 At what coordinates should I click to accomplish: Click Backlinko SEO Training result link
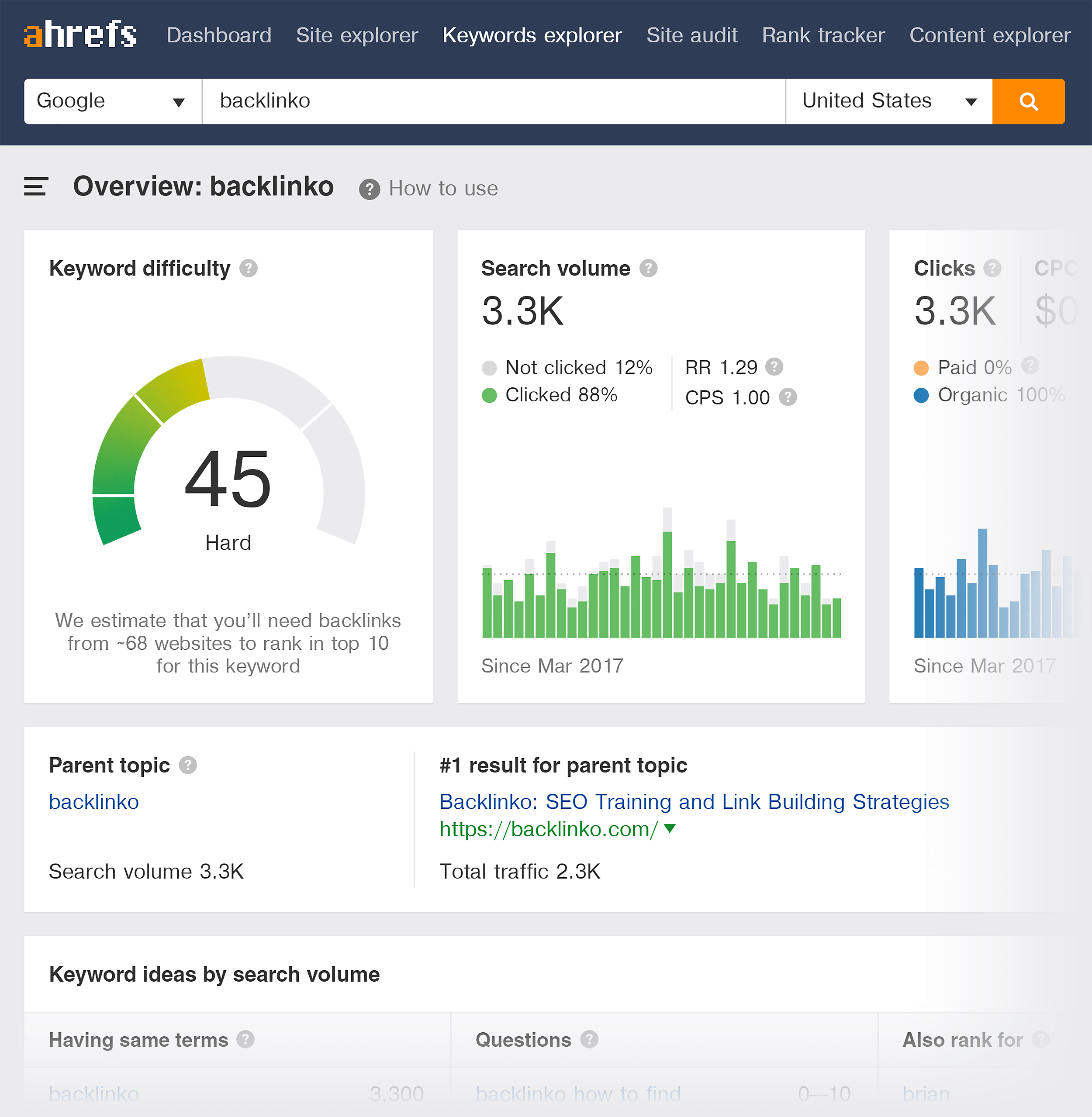pyautogui.click(x=693, y=800)
